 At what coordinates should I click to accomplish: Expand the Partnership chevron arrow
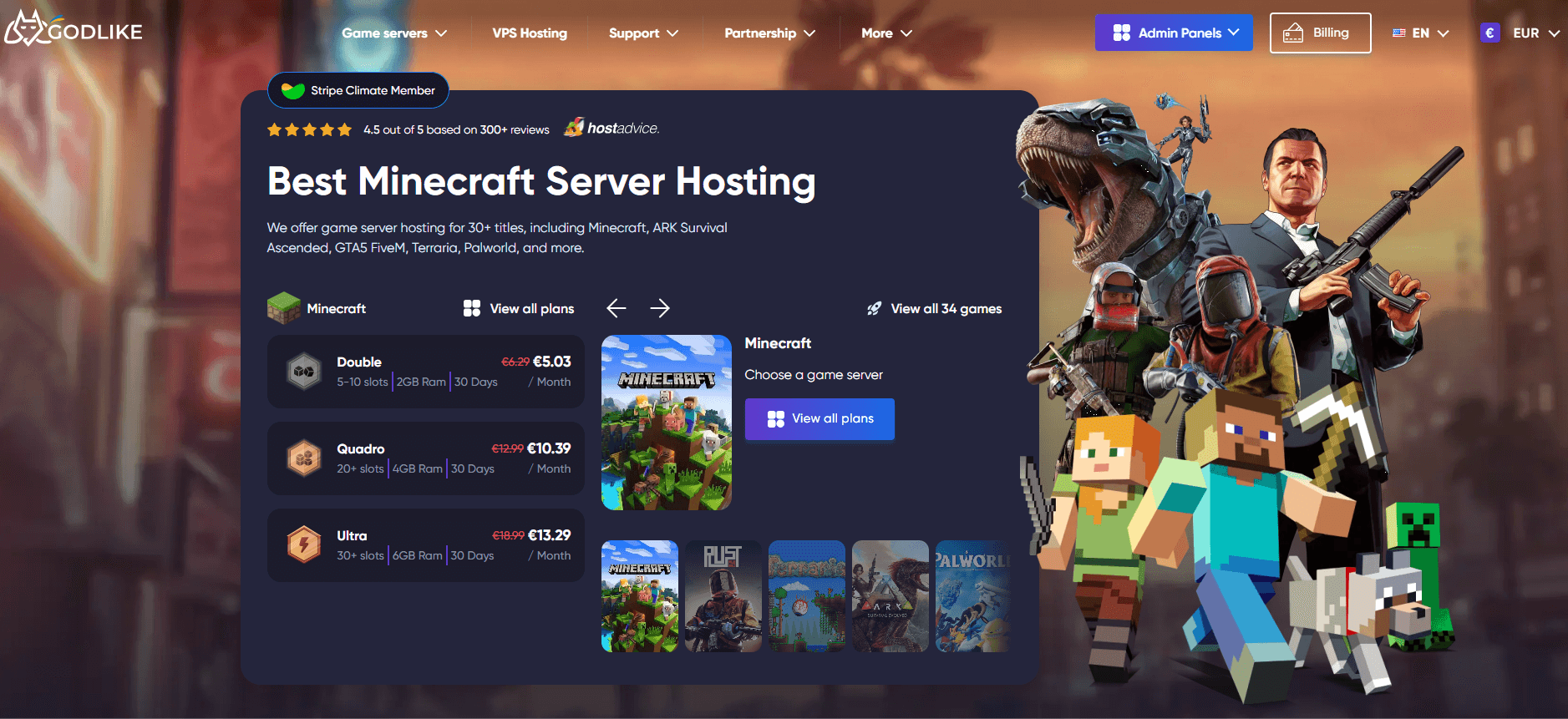pos(809,33)
